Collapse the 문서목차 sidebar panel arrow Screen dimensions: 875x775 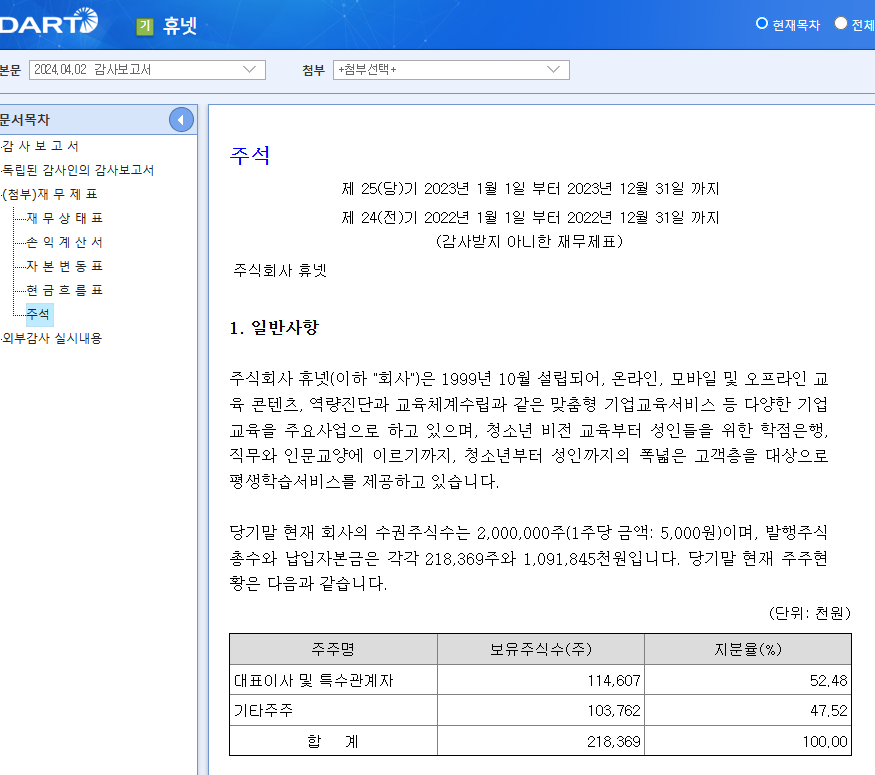[x=181, y=118]
